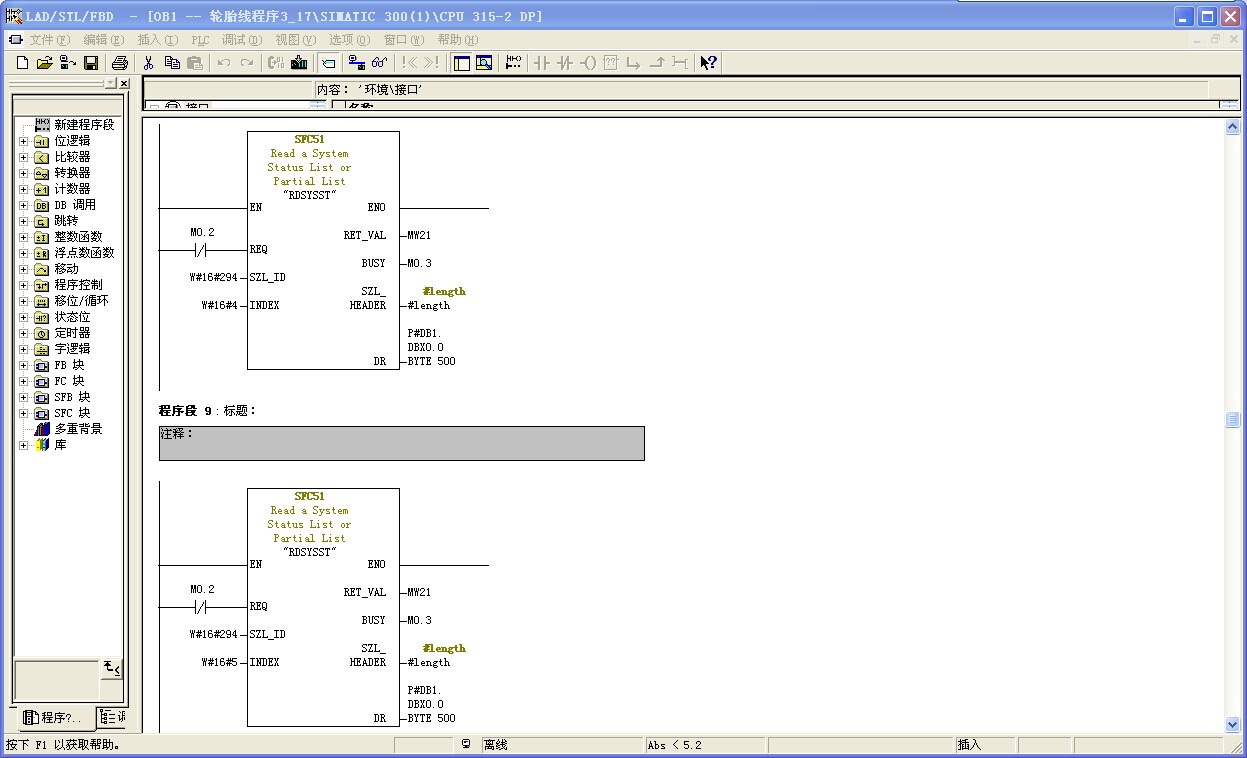Expand the 计数器 tree node
The height and width of the screenshot is (758, 1247).
[x=23, y=189]
